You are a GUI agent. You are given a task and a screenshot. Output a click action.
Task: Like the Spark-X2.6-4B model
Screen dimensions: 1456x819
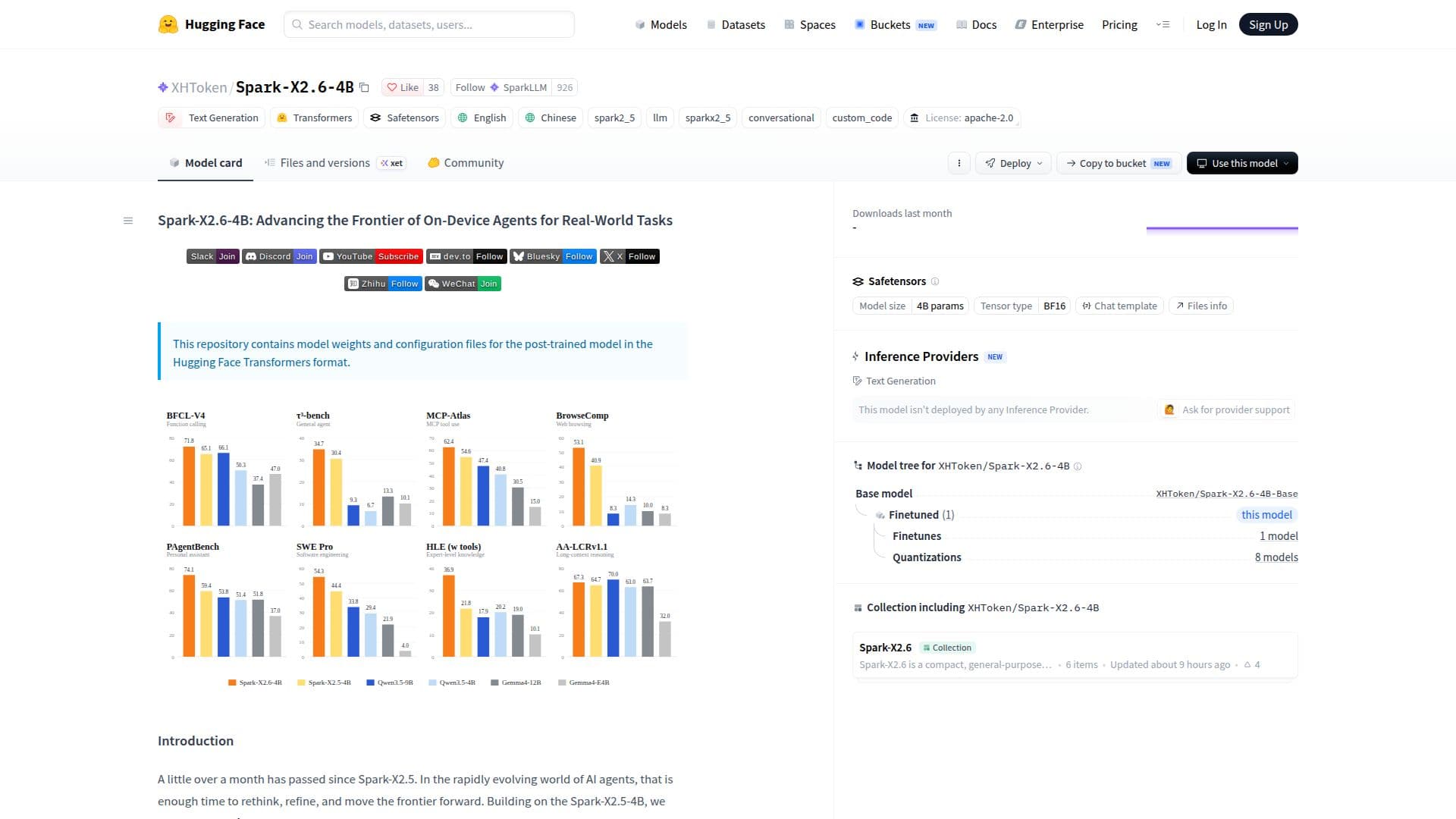click(403, 87)
